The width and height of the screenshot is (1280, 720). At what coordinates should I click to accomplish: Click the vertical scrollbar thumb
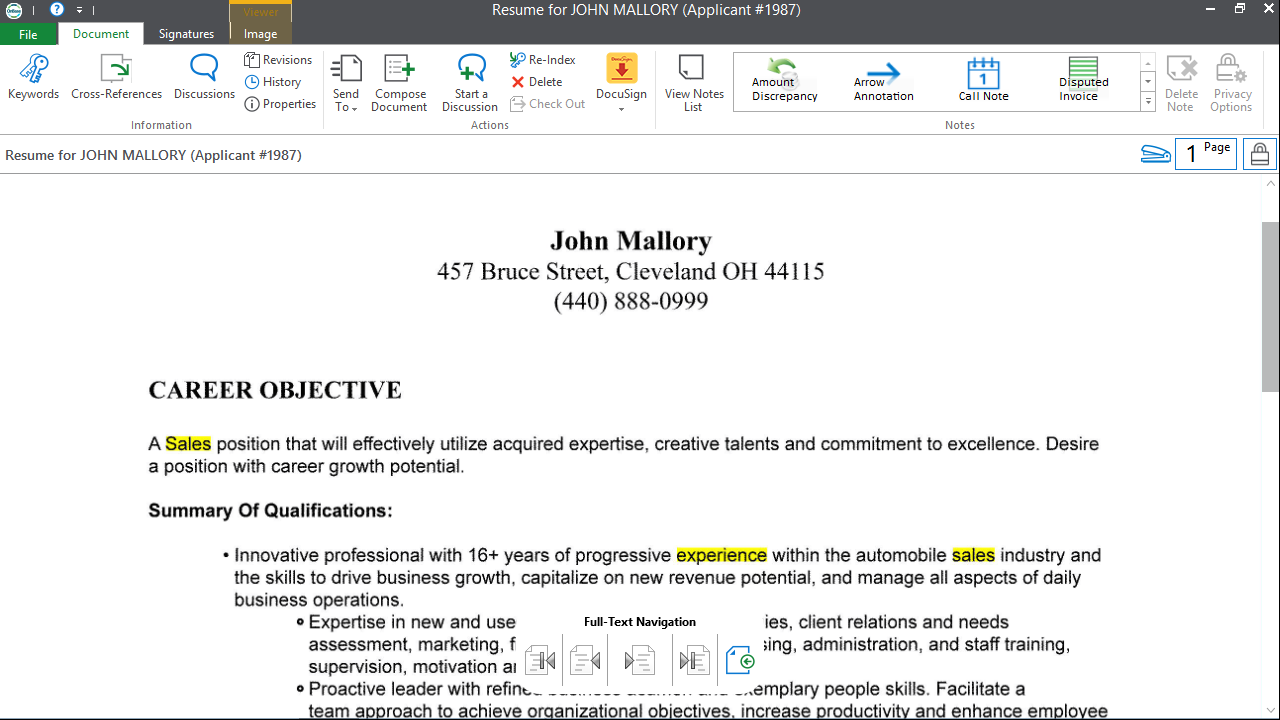click(1270, 306)
